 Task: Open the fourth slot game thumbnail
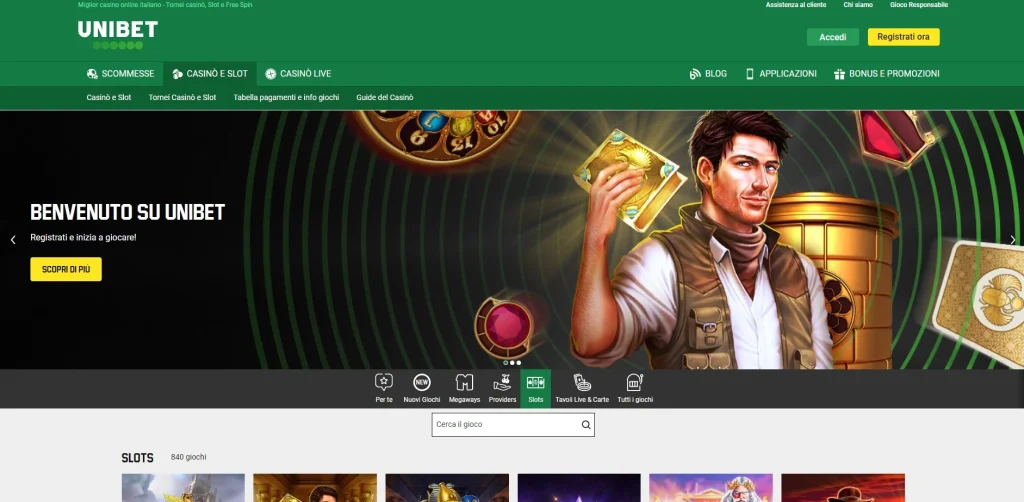579,488
